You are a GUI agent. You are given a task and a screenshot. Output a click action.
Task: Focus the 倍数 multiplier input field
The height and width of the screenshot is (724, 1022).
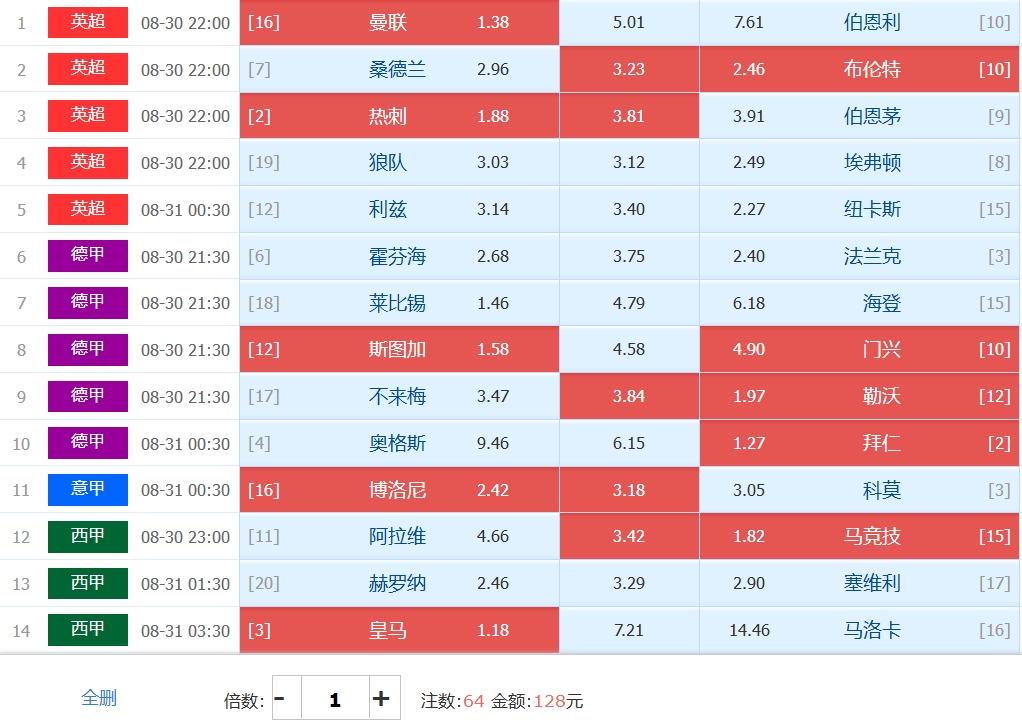pos(335,698)
